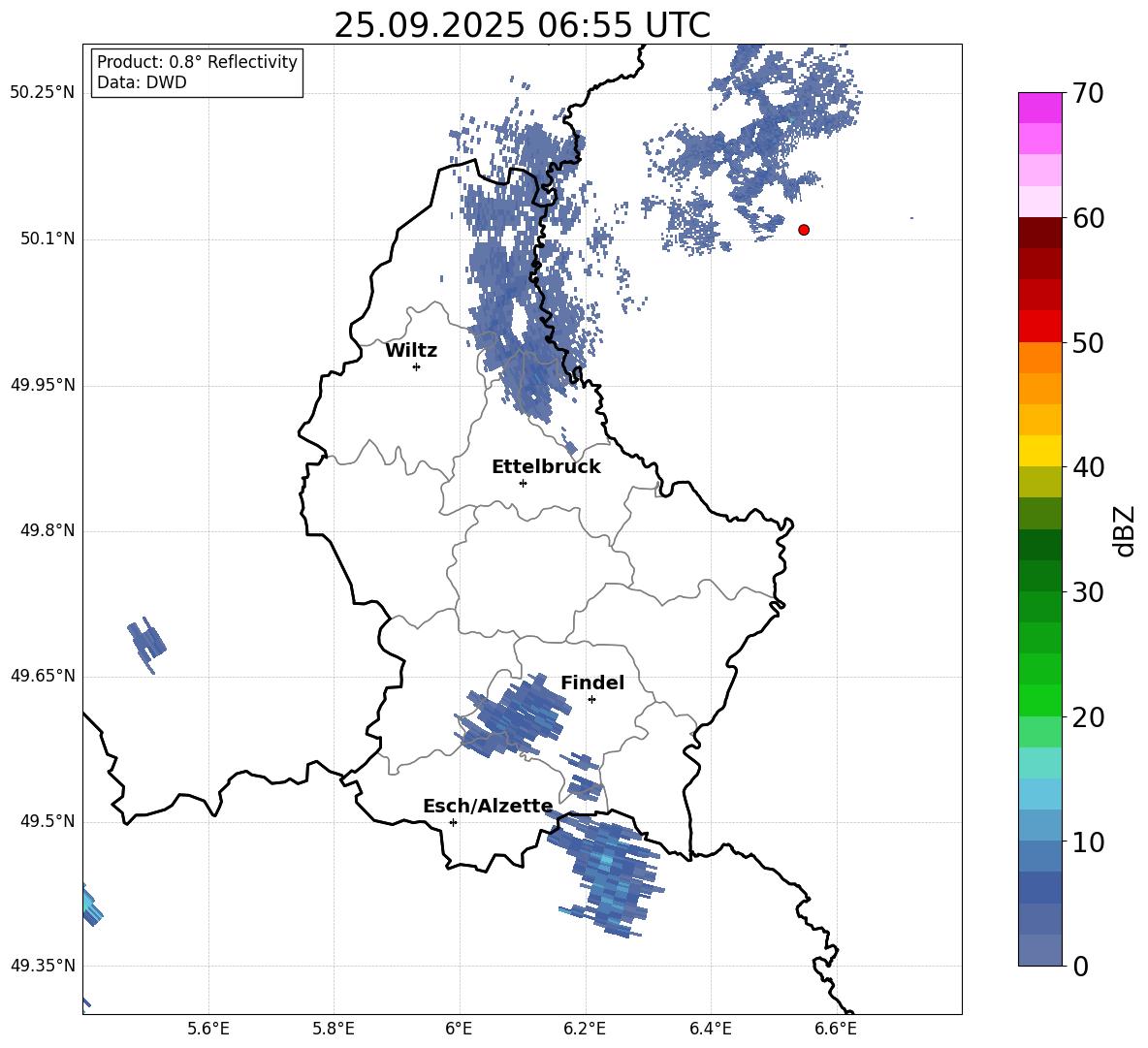Click the 20 colorbar tick label
Screen dimensions: 1148x1048
tap(1088, 717)
